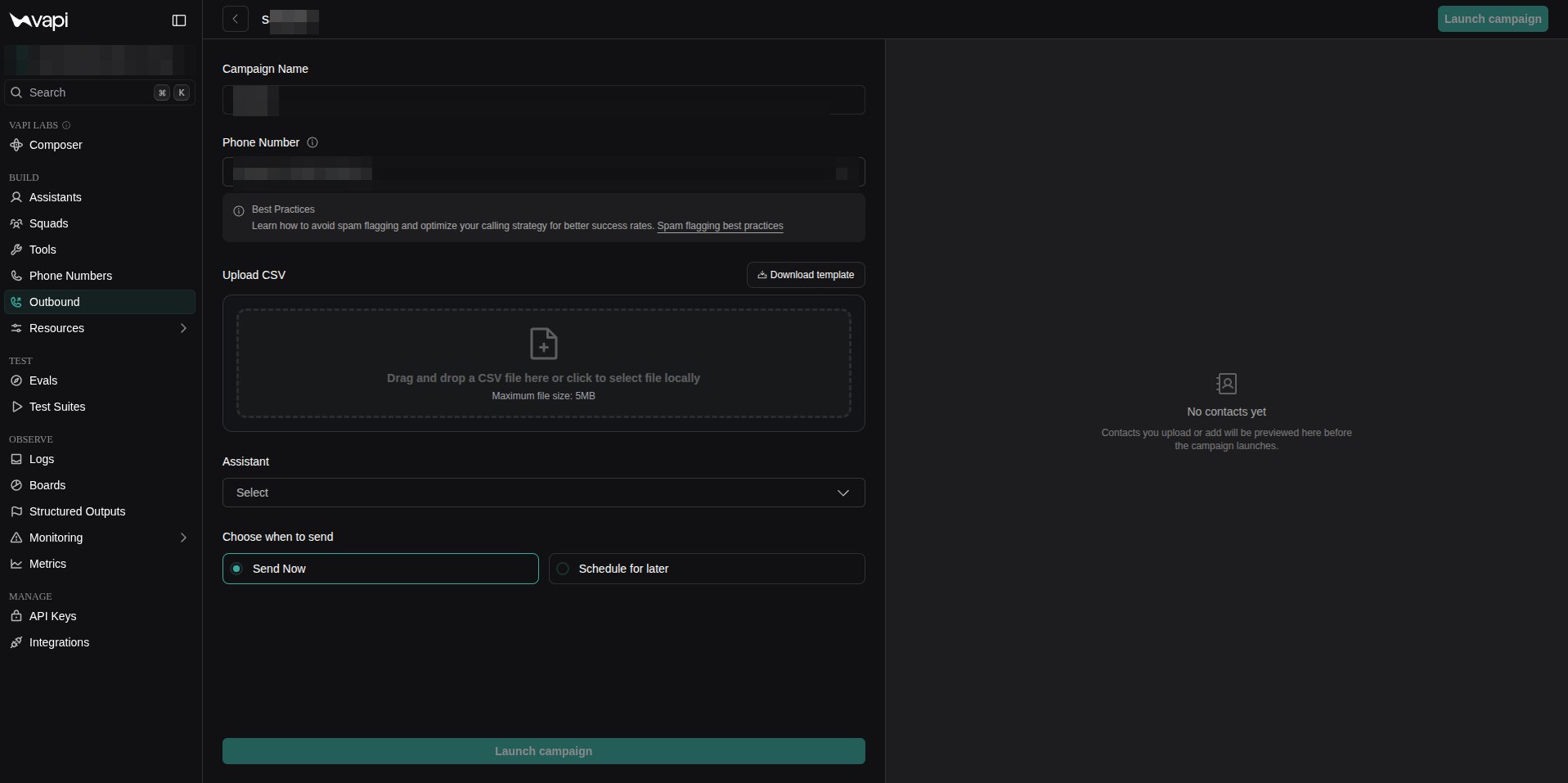Click the Logs icon

[16, 459]
